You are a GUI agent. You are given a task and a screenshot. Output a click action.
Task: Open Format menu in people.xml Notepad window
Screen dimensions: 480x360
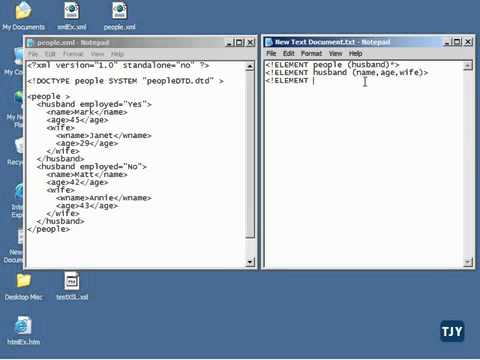pyautogui.click(x=73, y=54)
